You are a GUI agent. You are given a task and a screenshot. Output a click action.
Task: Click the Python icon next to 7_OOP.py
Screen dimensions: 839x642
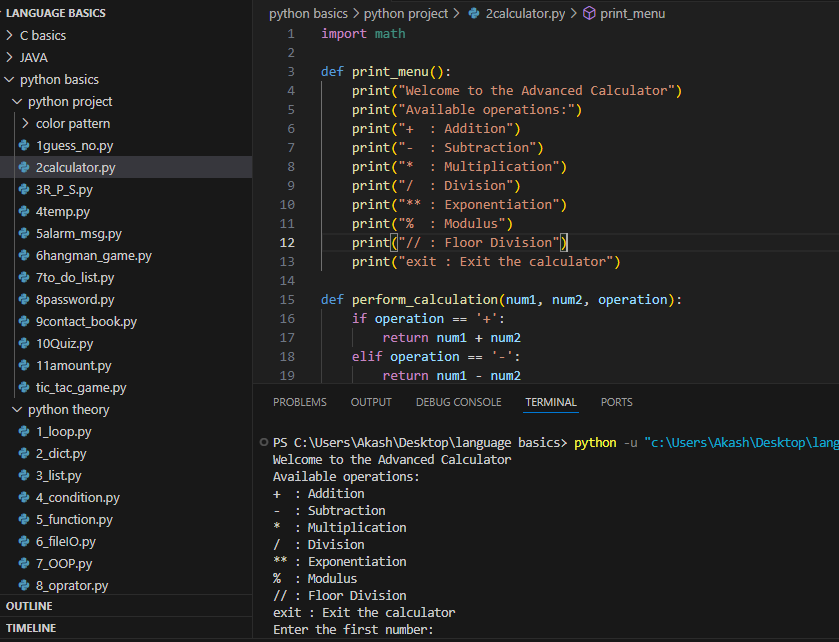click(x=26, y=564)
